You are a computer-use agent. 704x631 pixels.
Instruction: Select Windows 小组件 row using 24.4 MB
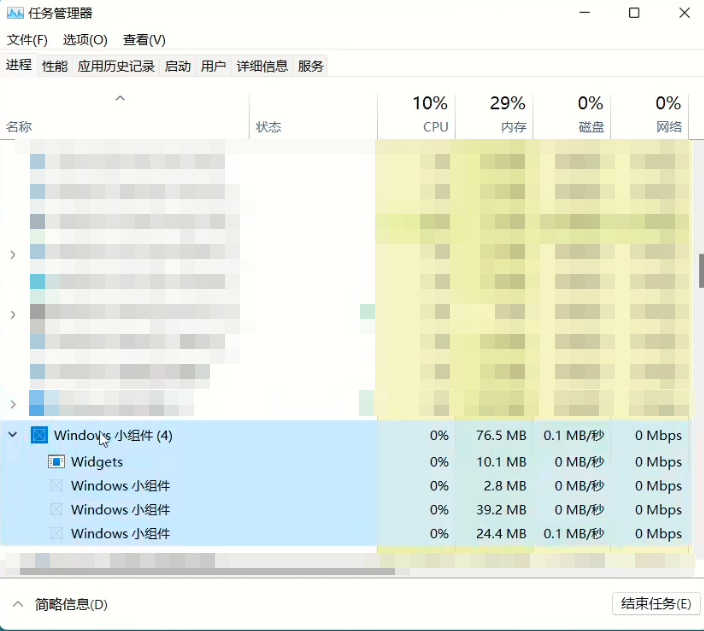pyautogui.click(x=345, y=533)
